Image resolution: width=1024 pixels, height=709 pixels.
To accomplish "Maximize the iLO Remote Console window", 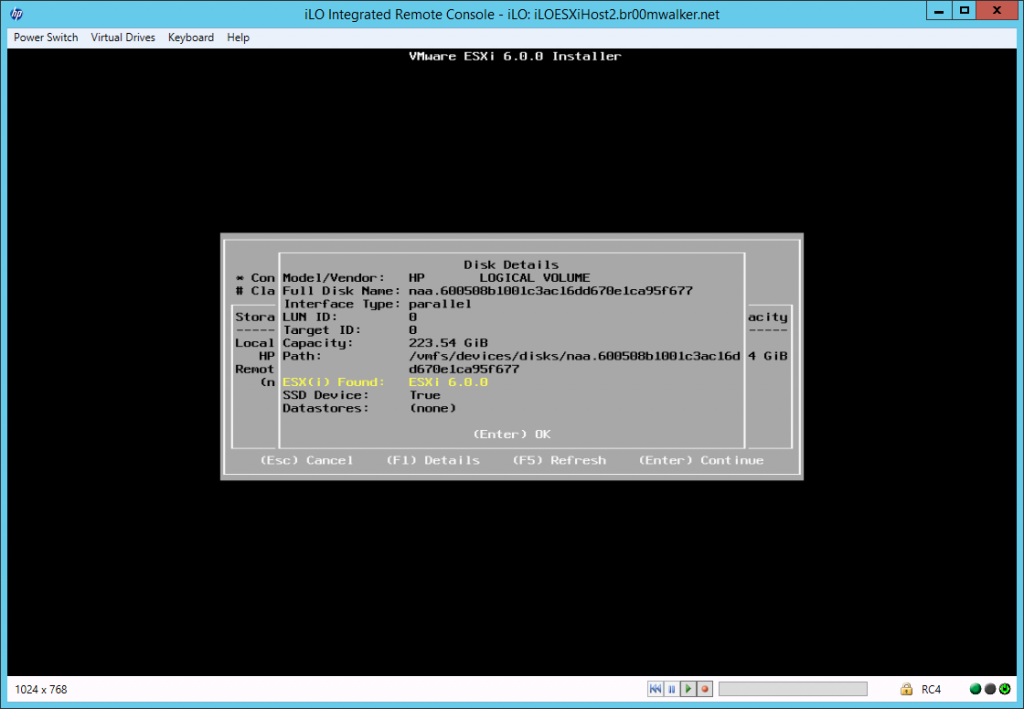I will [965, 10].
